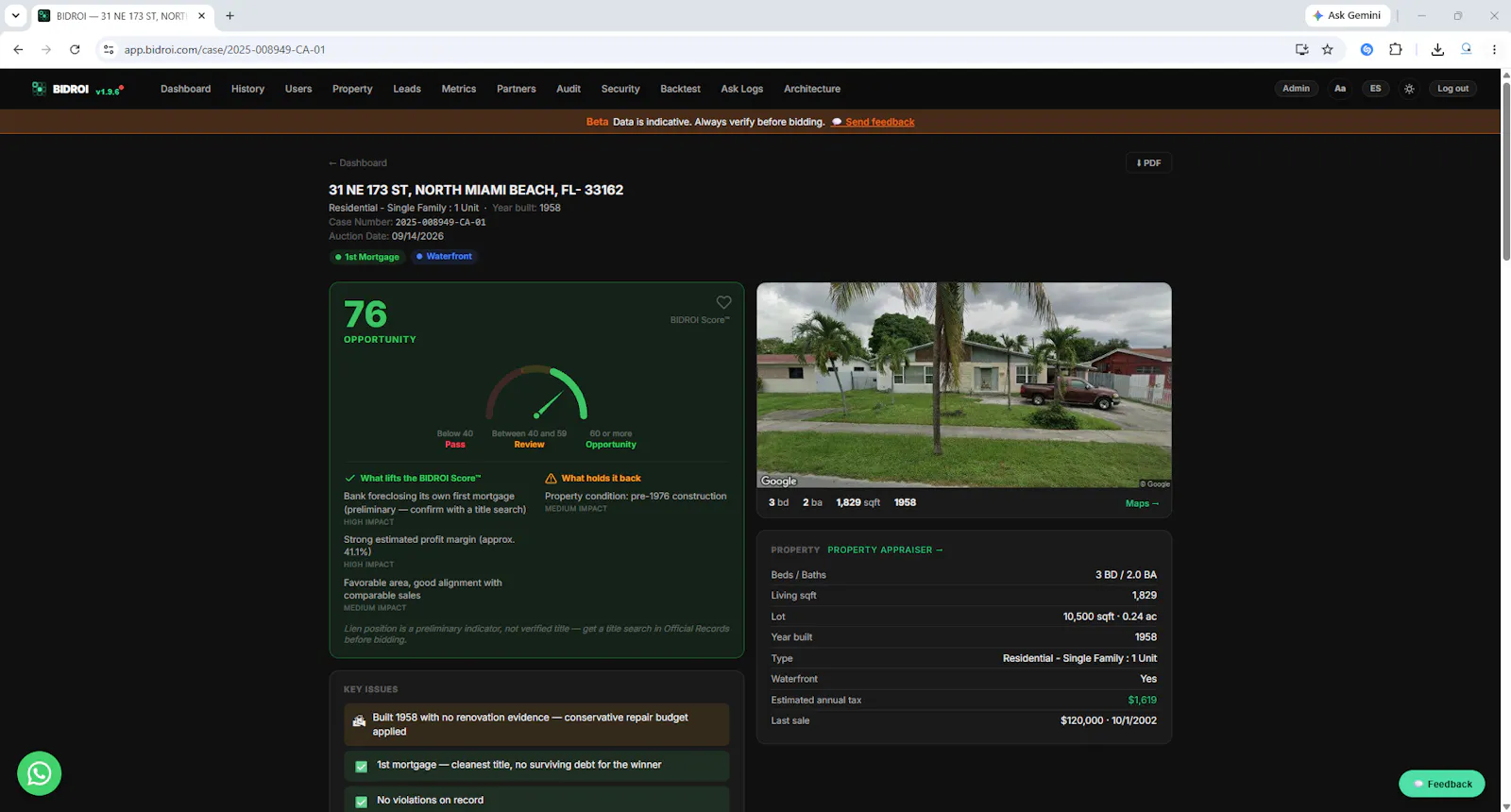Click the score value 76
Screen dimensions: 1511x812
click(x=365, y=313)
